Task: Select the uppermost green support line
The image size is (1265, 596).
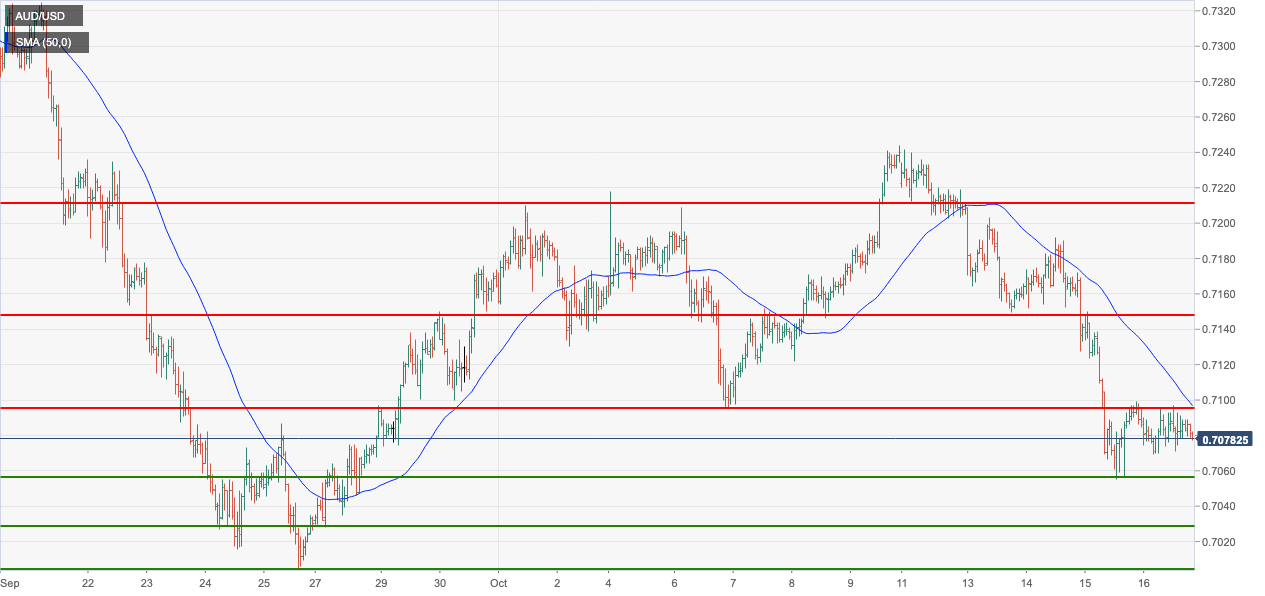Action: click(600, 477)
